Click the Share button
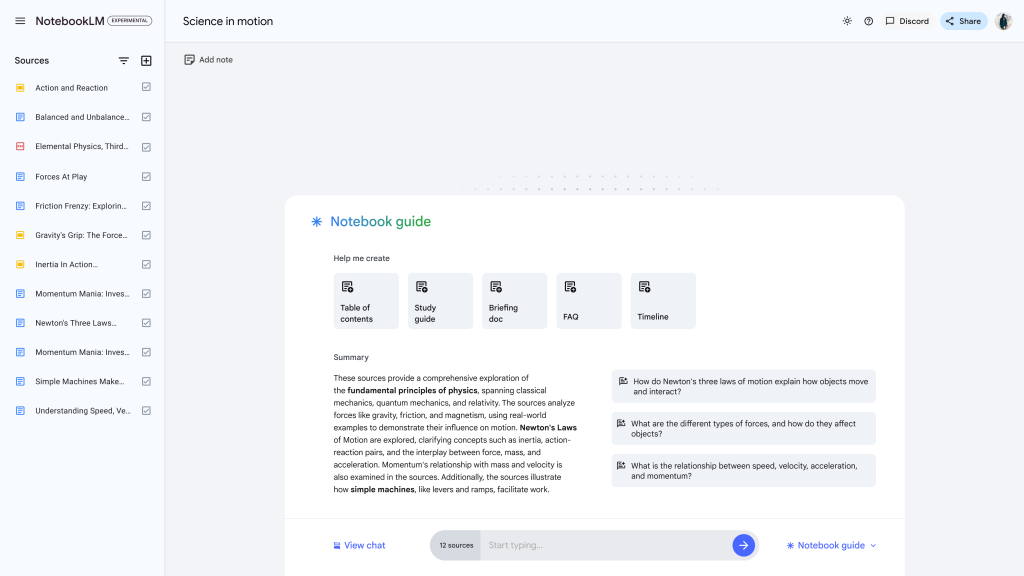 click(x=962, y=20)
